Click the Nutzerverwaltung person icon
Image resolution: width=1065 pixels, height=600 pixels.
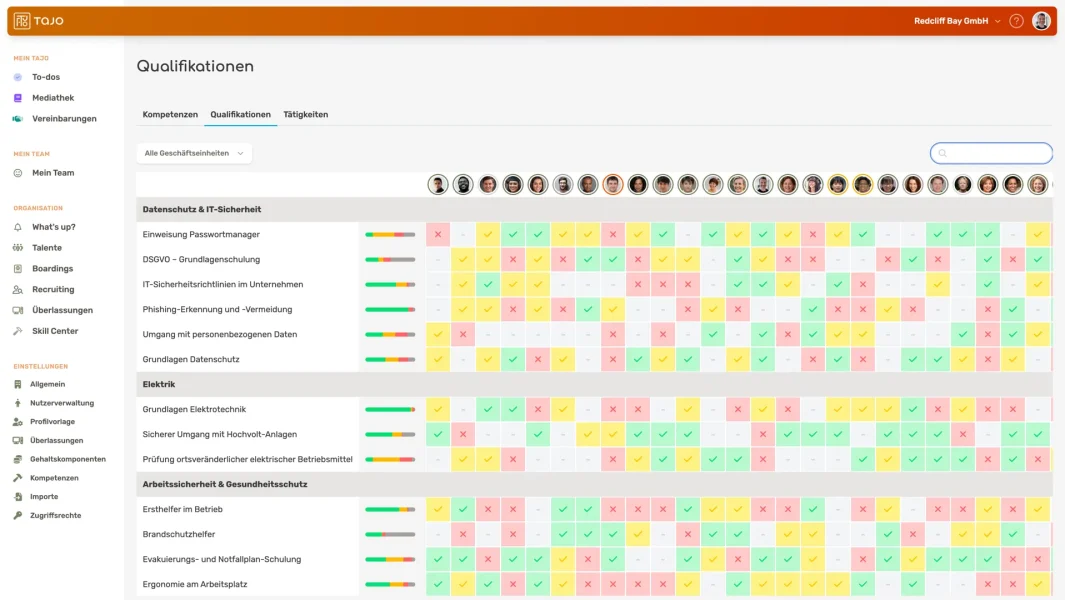pos(18,403)
